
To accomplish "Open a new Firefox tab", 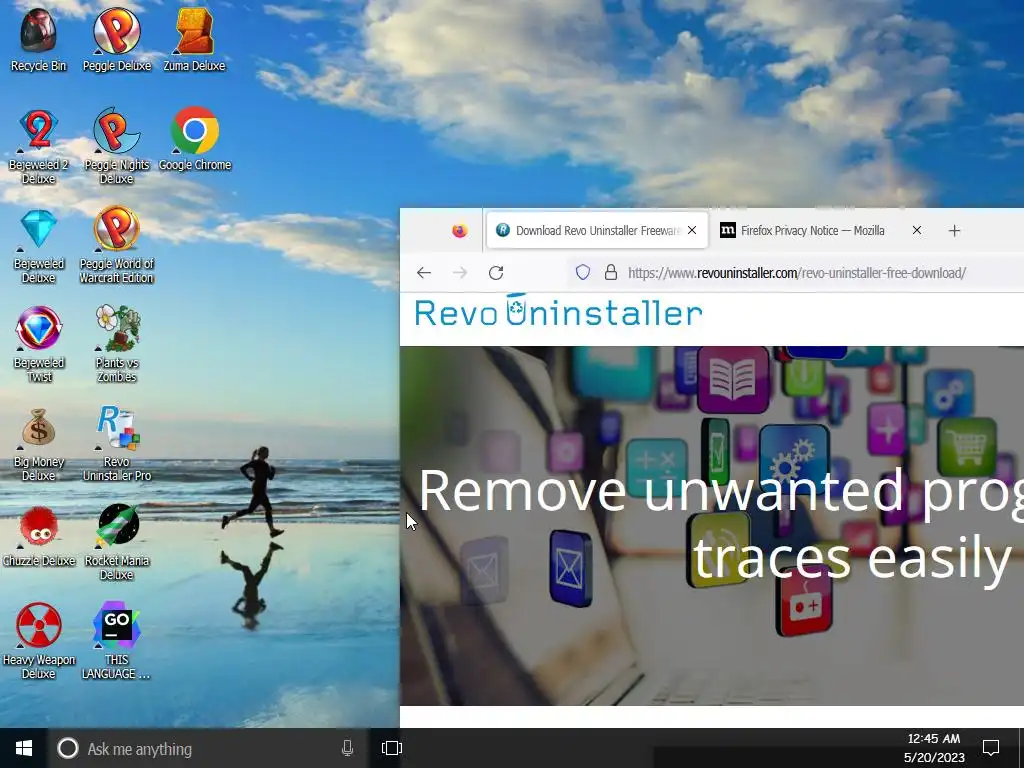I will tap(954, 231).
